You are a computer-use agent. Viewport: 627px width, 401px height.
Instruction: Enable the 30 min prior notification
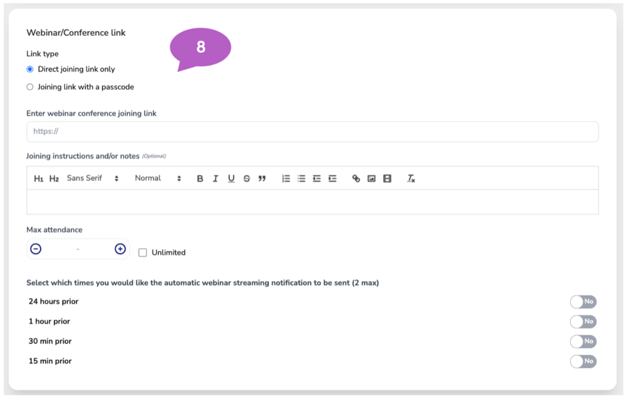[583, 341]
